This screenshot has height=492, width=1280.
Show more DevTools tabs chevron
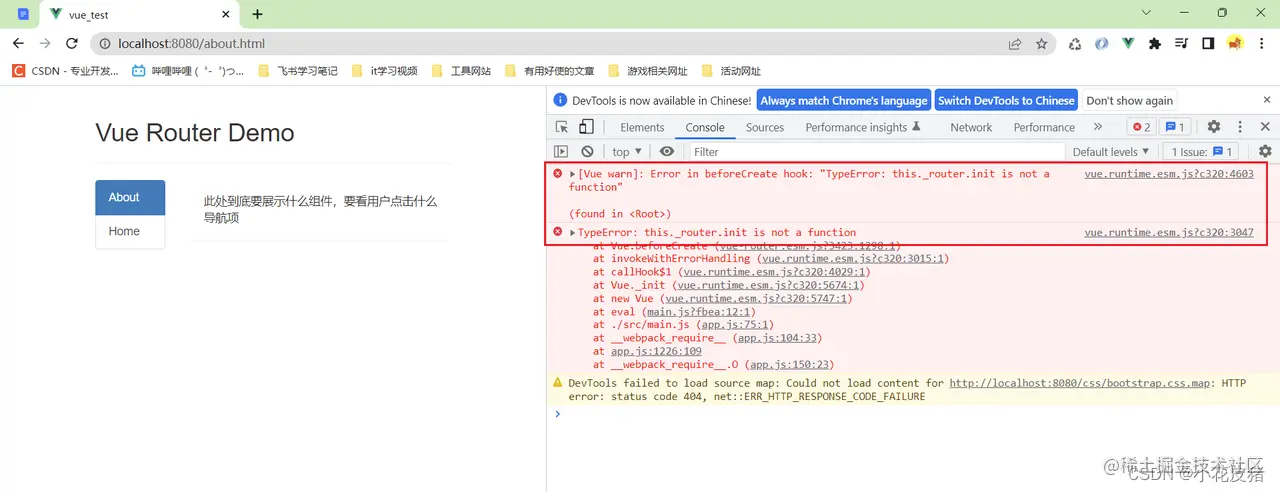(1098, 127)
